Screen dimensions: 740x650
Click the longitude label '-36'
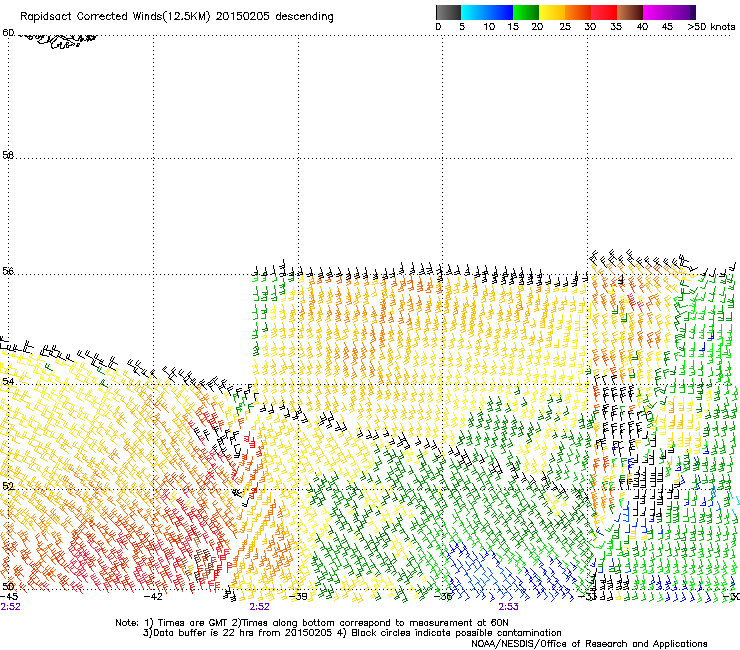443,597
